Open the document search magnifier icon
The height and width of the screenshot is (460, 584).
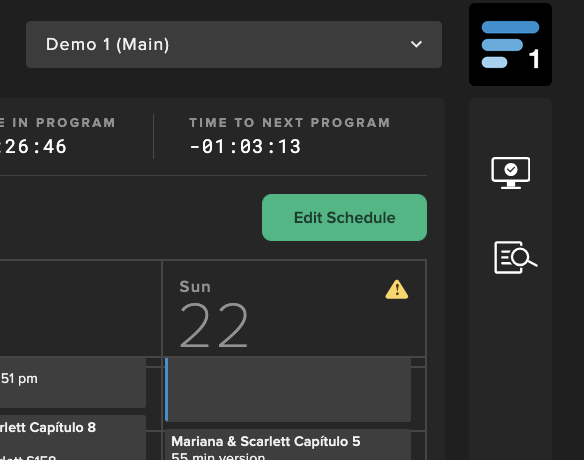[515, 257]
